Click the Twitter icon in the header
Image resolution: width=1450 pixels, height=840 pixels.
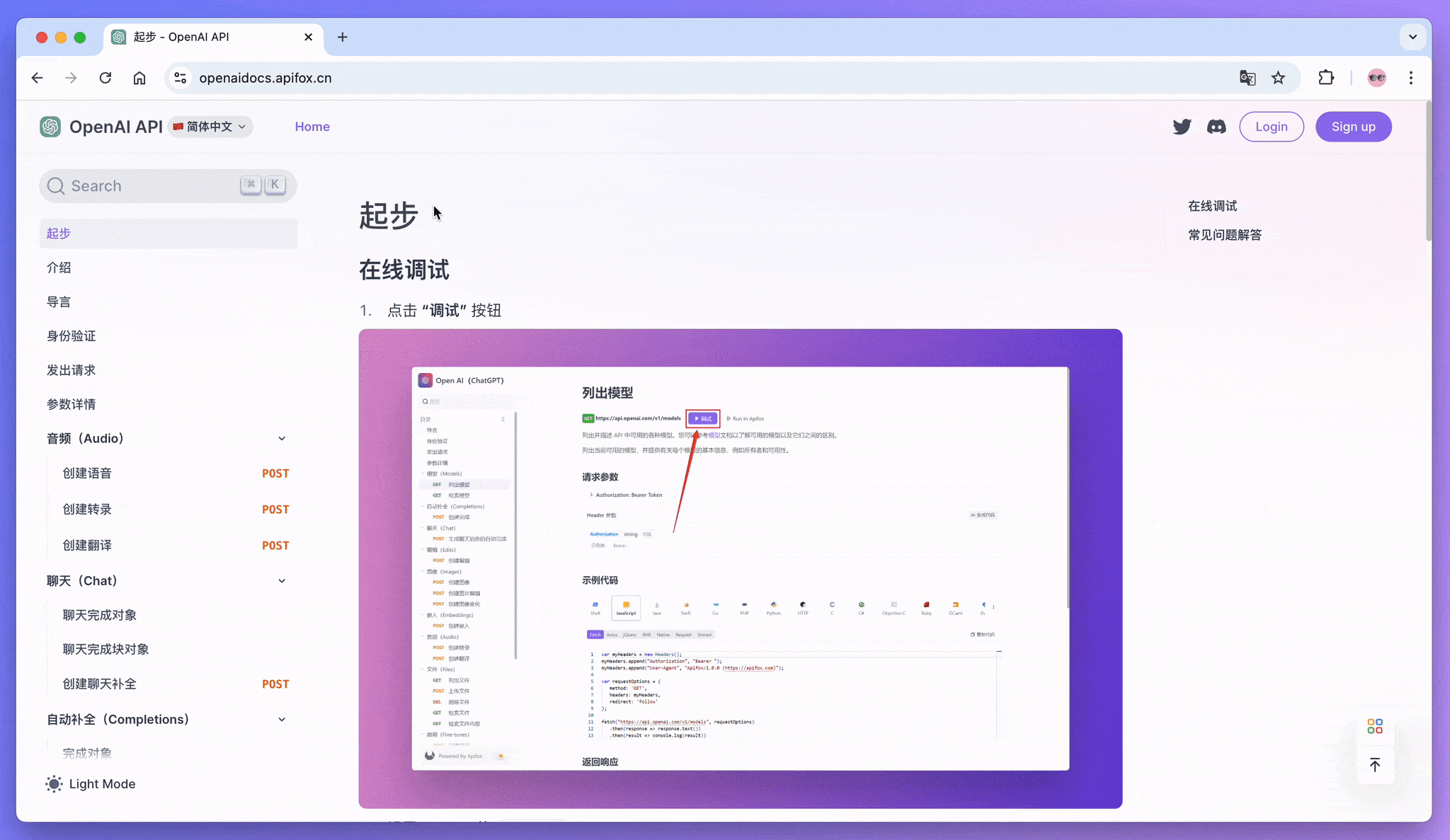(1182, 126)
